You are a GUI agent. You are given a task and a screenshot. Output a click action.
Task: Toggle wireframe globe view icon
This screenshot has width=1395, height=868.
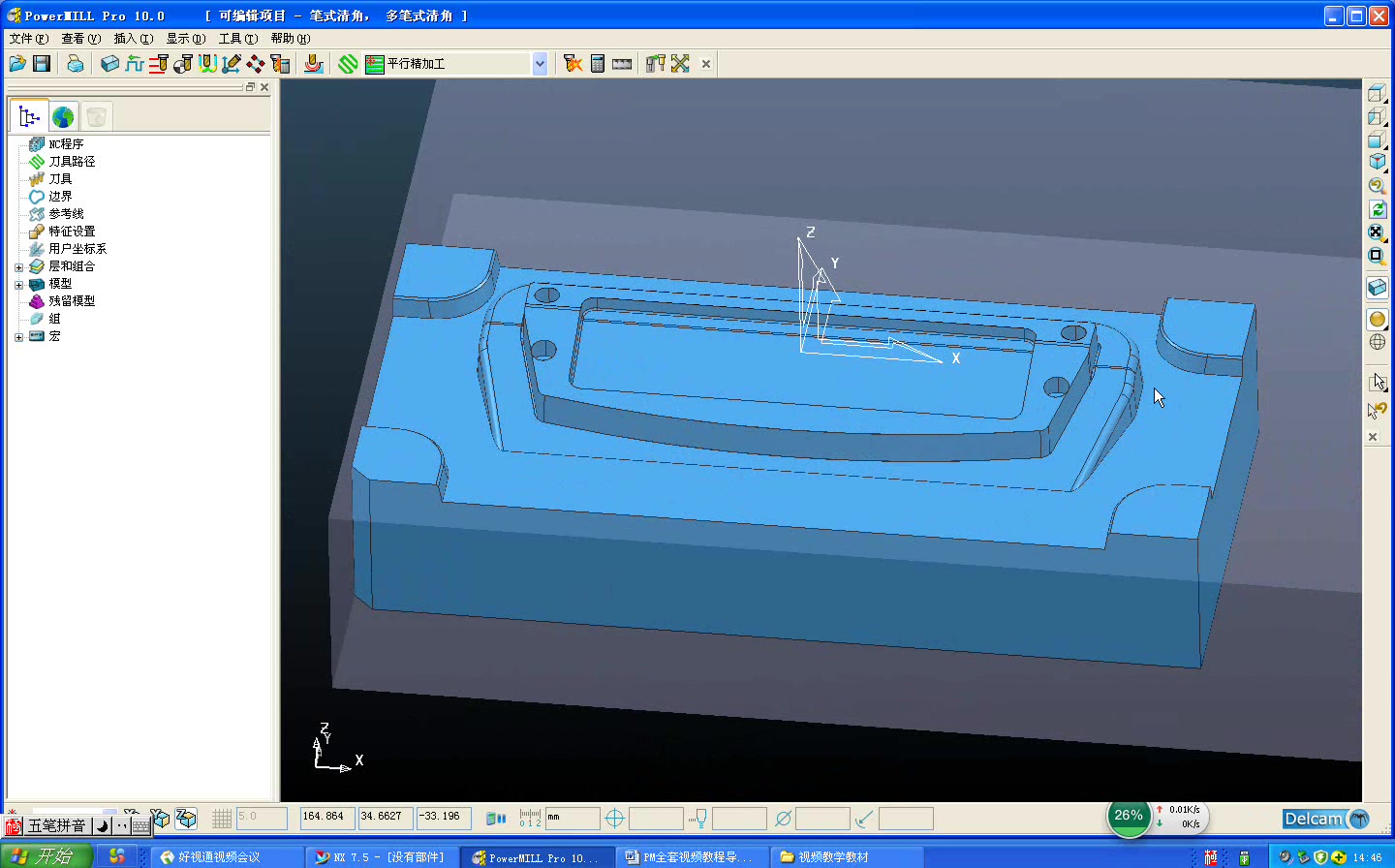[1377, 342]
